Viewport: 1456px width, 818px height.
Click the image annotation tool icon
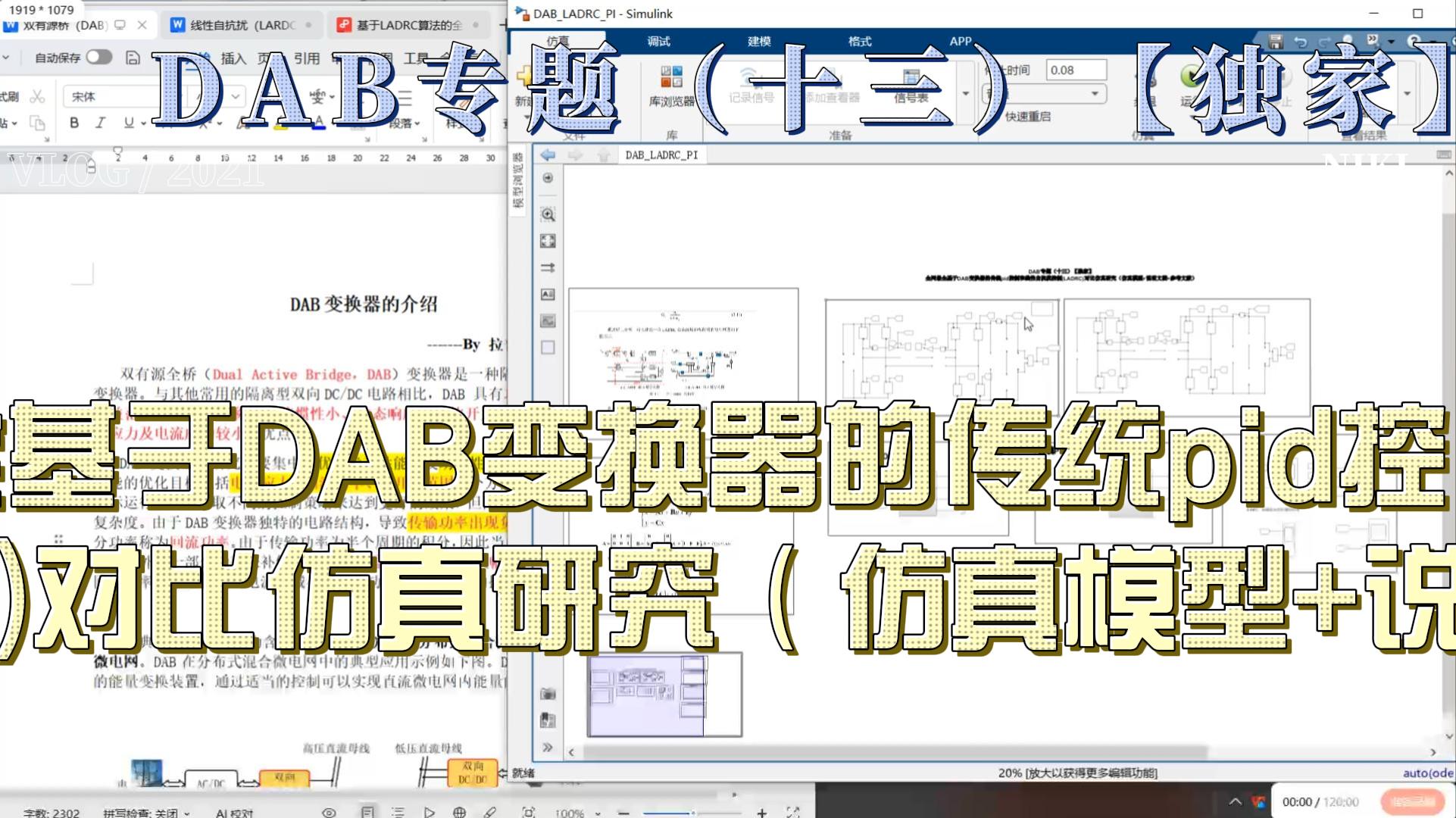click(x=548, y=321)
